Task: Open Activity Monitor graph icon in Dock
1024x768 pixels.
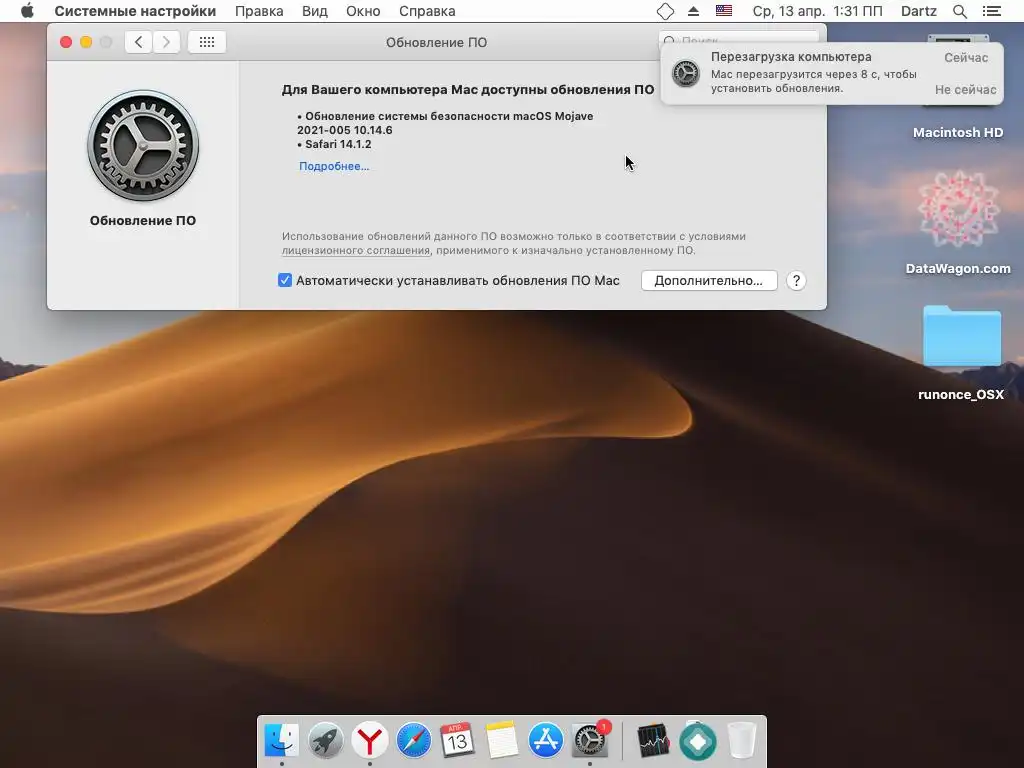Action: pyautogui.click(x=653, y=741)
